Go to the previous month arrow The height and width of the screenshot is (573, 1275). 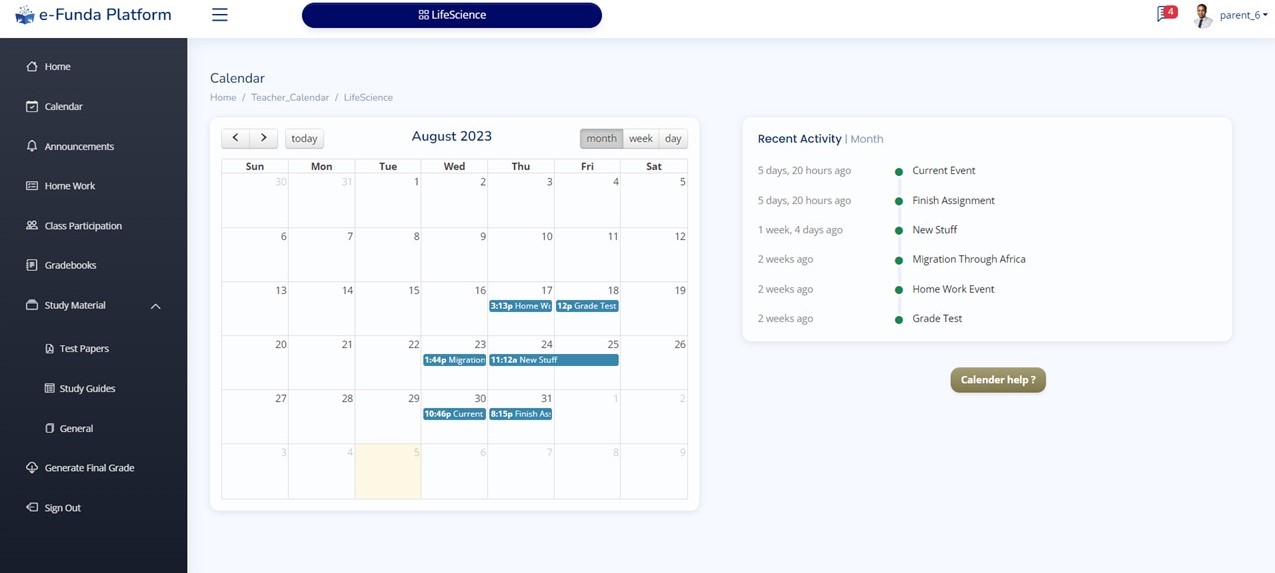click(235, 138)
